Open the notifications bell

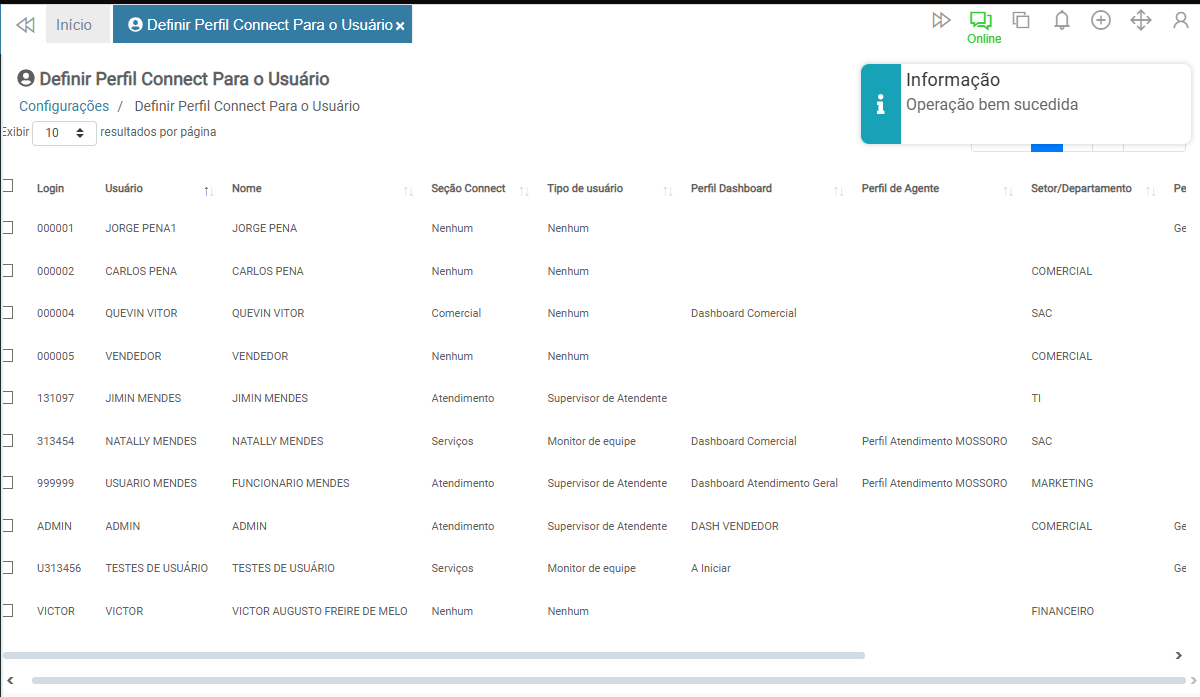pos(1062,20)
